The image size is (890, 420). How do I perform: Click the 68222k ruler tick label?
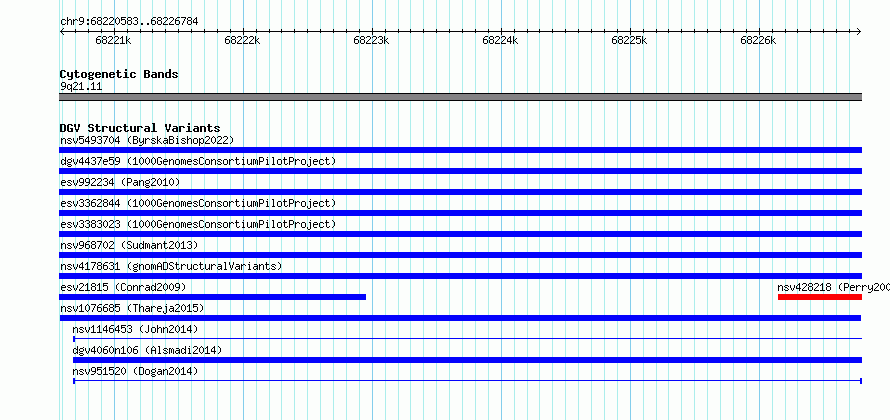coord(243,40)
